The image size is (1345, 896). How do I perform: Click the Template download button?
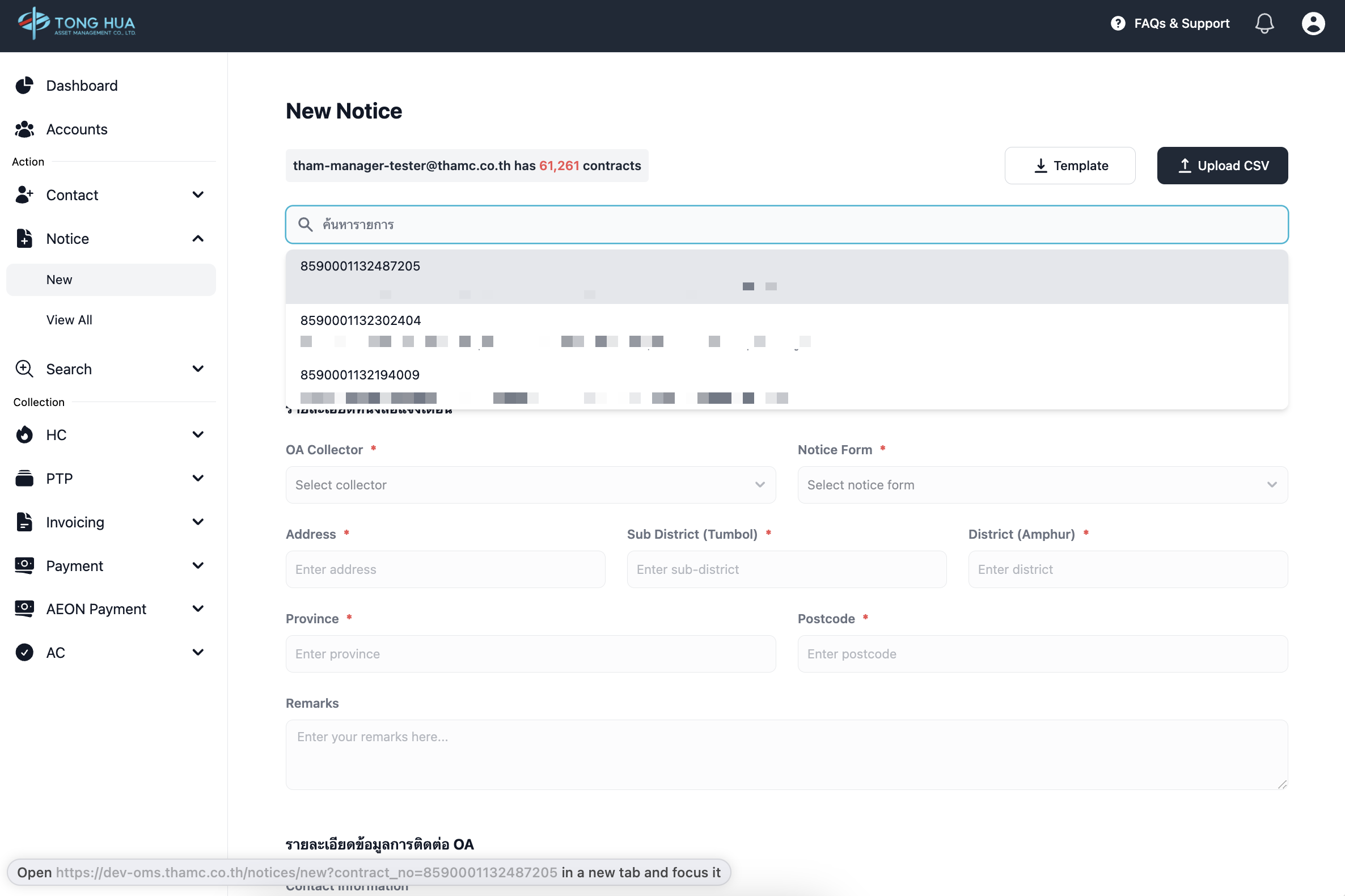pyautogui.click(x=1069, y=166)
